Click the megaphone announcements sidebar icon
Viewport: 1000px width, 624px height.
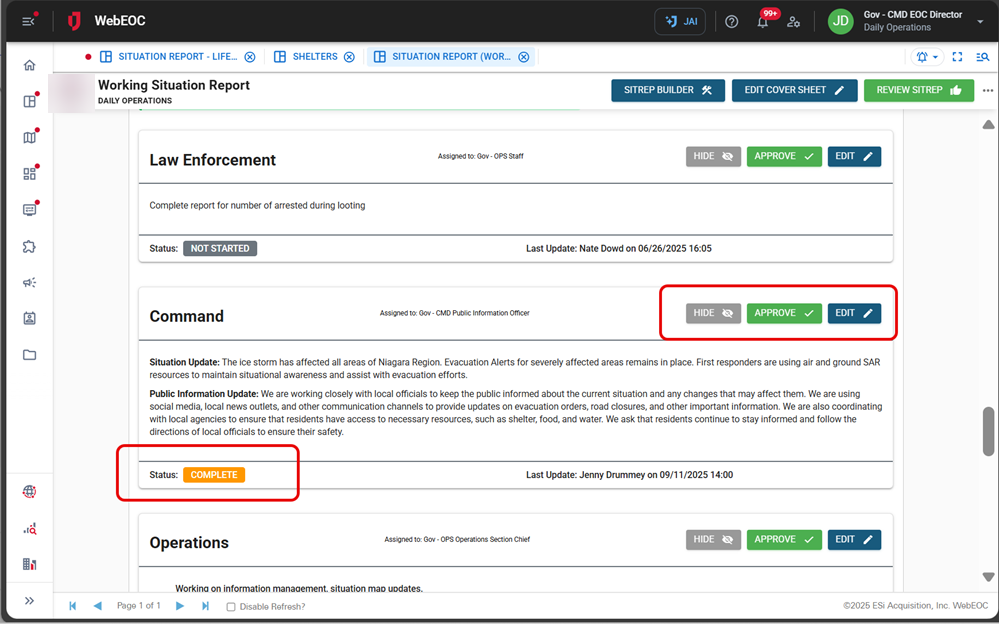click(x=29, y=282)
